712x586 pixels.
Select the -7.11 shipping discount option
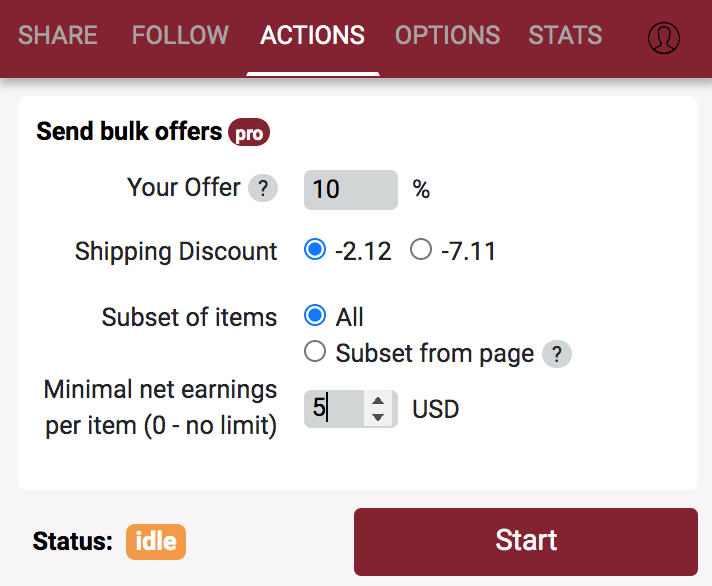(x=421, y=250)
